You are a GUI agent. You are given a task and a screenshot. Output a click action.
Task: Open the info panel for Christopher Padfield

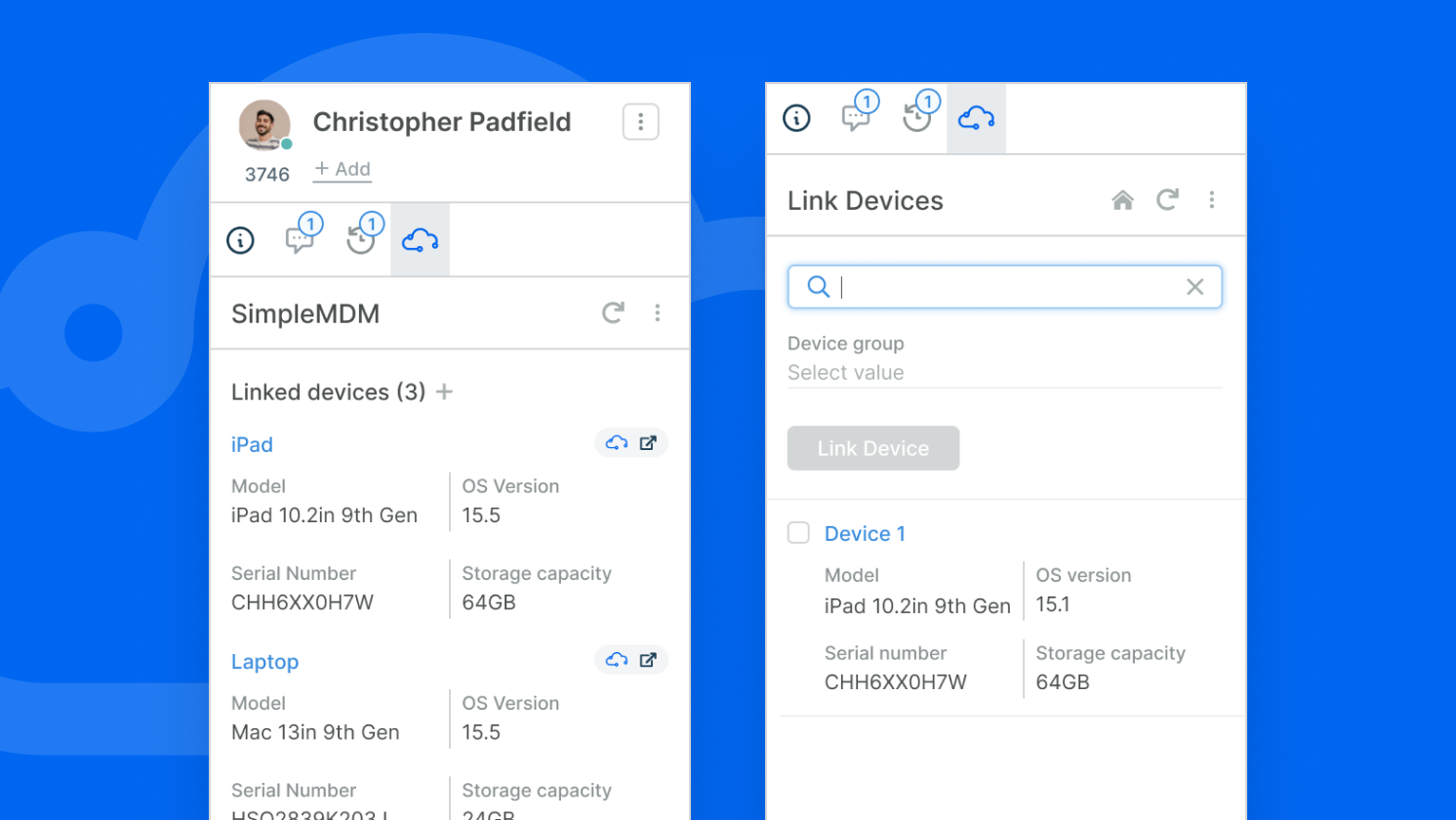click(x=240, y=239)
